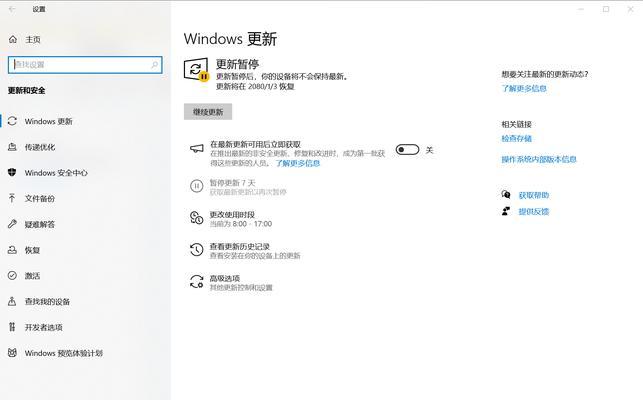Screen dimensions: 643x400
Task: Click the 获取帮助 link
Action: [534, 195]
